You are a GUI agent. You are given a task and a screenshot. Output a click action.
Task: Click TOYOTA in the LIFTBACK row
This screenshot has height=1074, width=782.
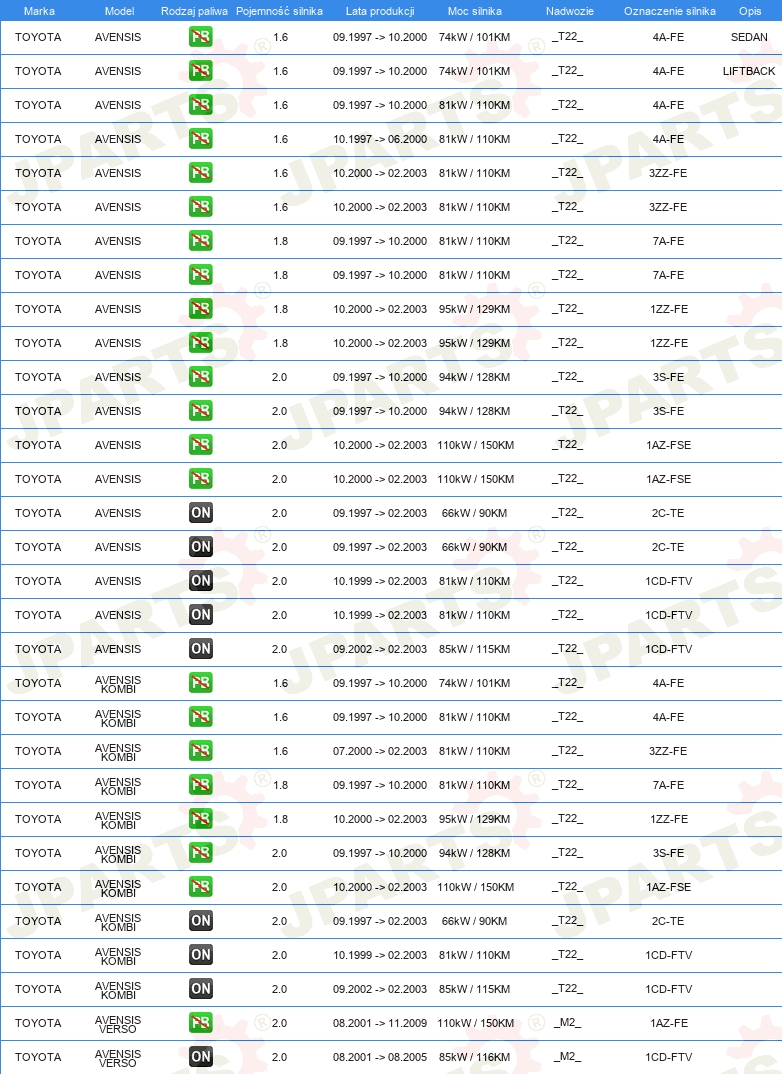pos(38,71)
